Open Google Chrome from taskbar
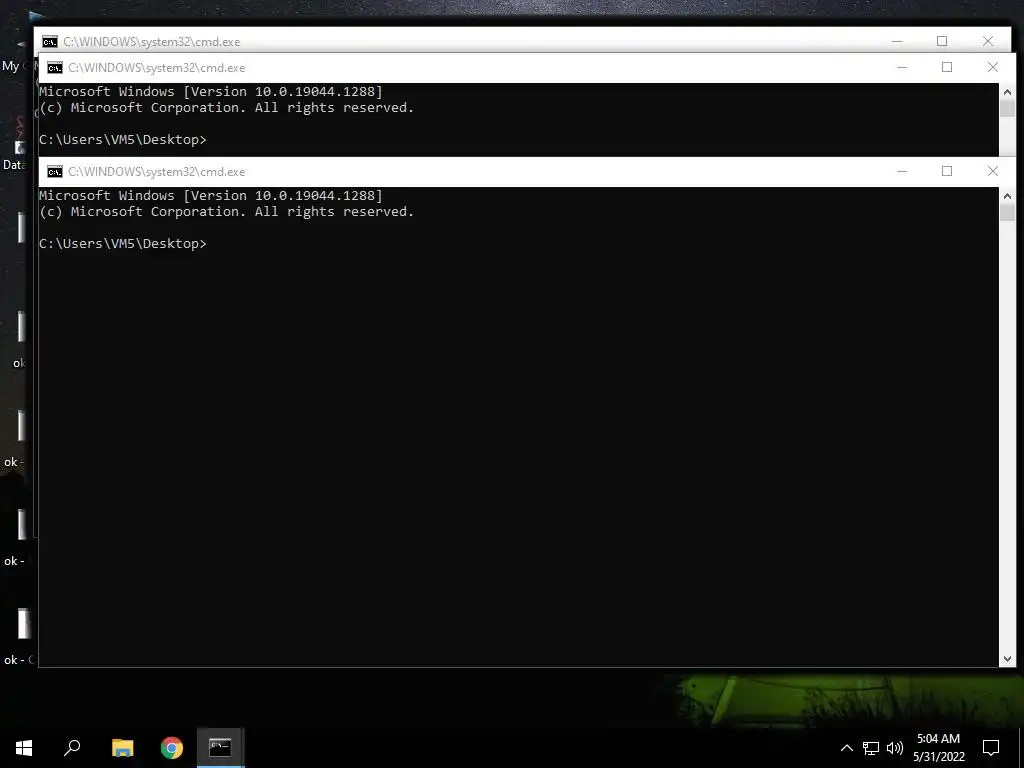 point(172,748)
